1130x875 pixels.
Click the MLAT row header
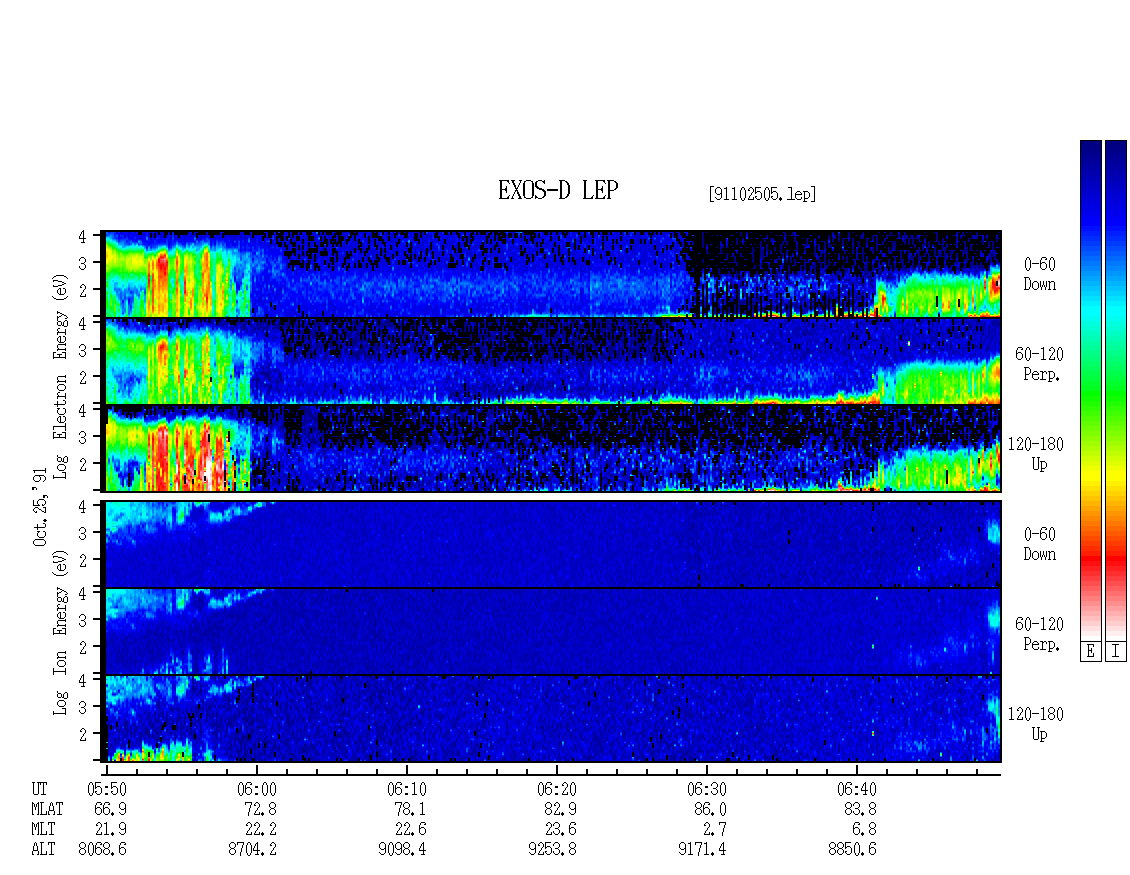(x=47, y=809)
